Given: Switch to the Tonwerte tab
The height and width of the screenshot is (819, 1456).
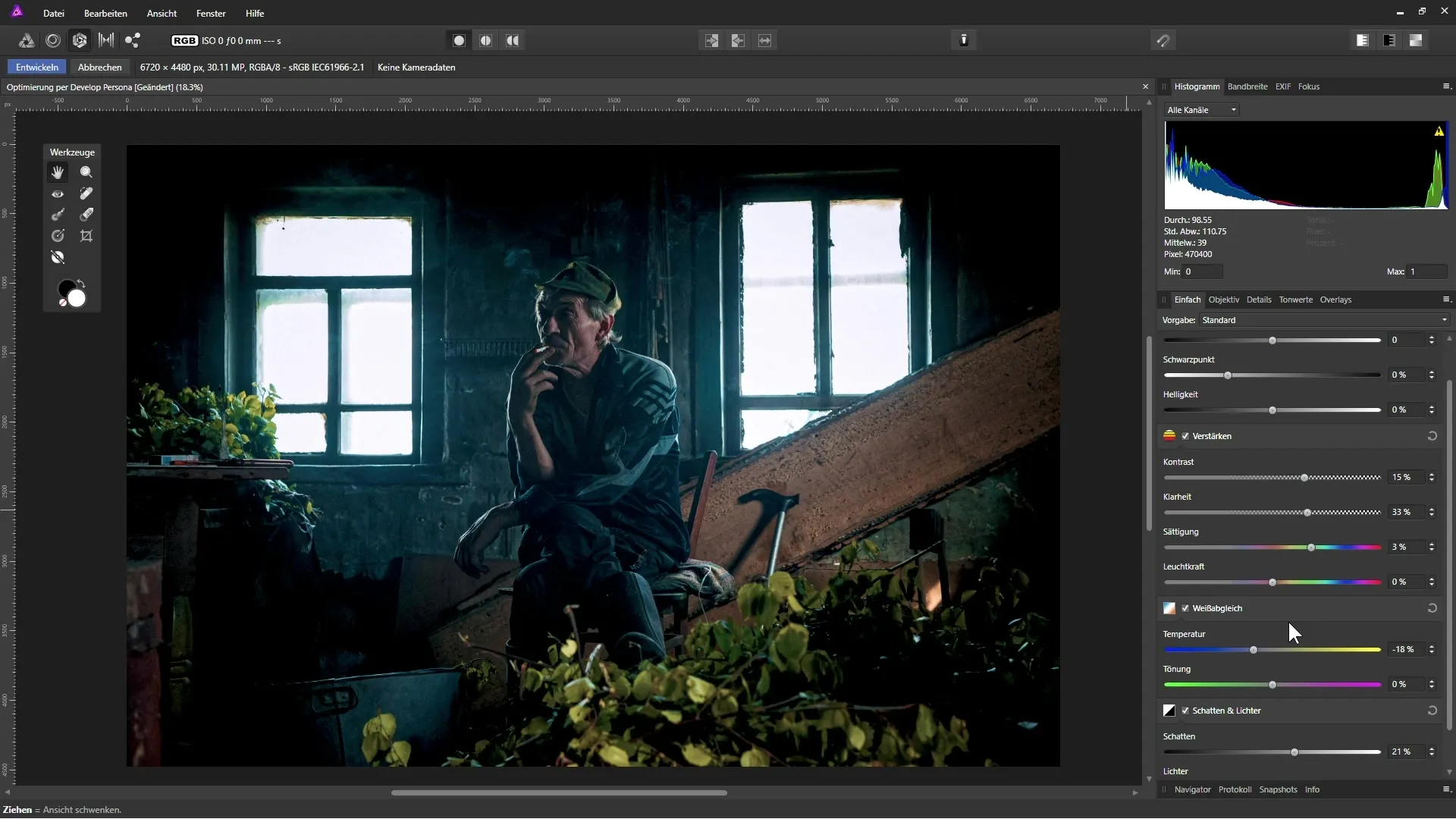Looking at the screenshot, I should click(1295, 300).
